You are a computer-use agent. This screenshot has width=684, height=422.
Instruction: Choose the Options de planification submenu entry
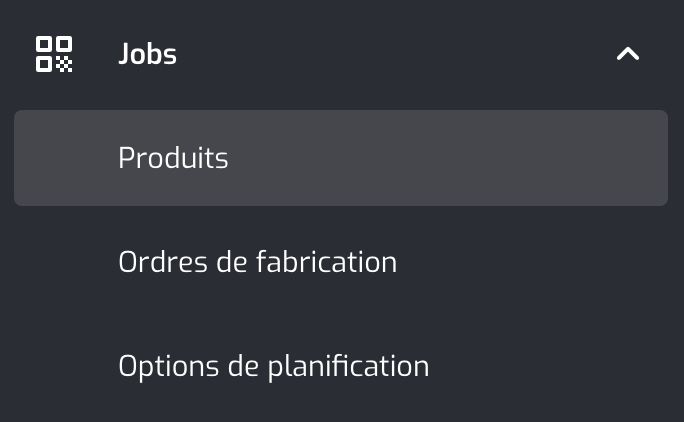pyautogui.click(x=273, y=366)
